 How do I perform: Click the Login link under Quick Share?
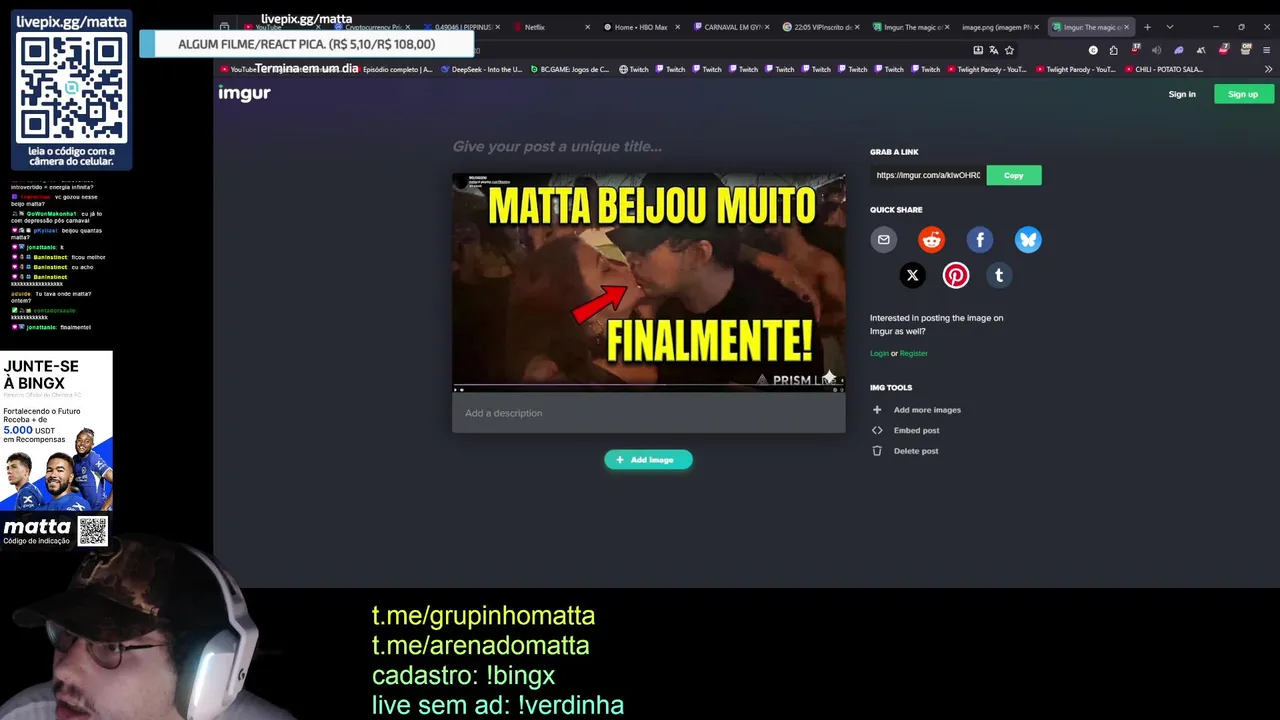click(879, 353)
